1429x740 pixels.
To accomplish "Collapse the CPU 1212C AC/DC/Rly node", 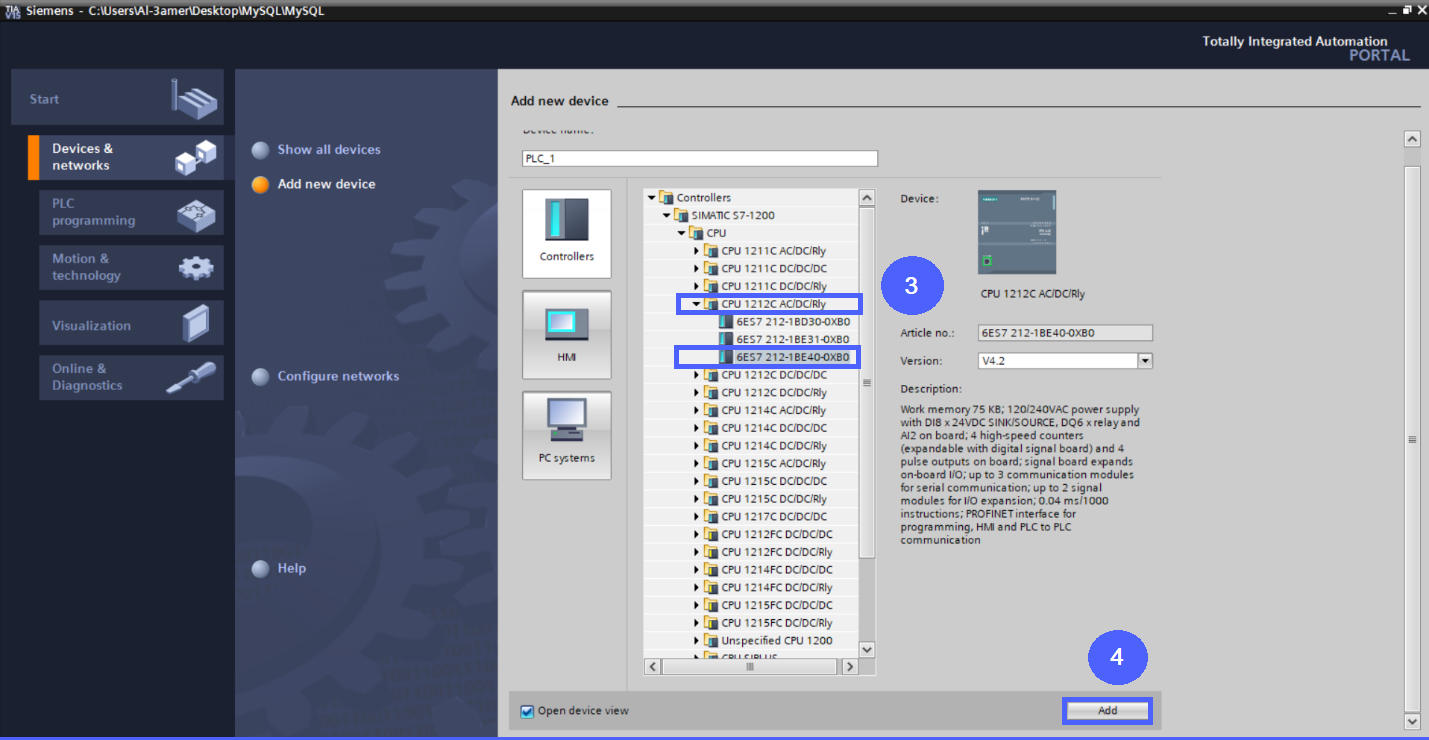I will [x=696, y=304].
